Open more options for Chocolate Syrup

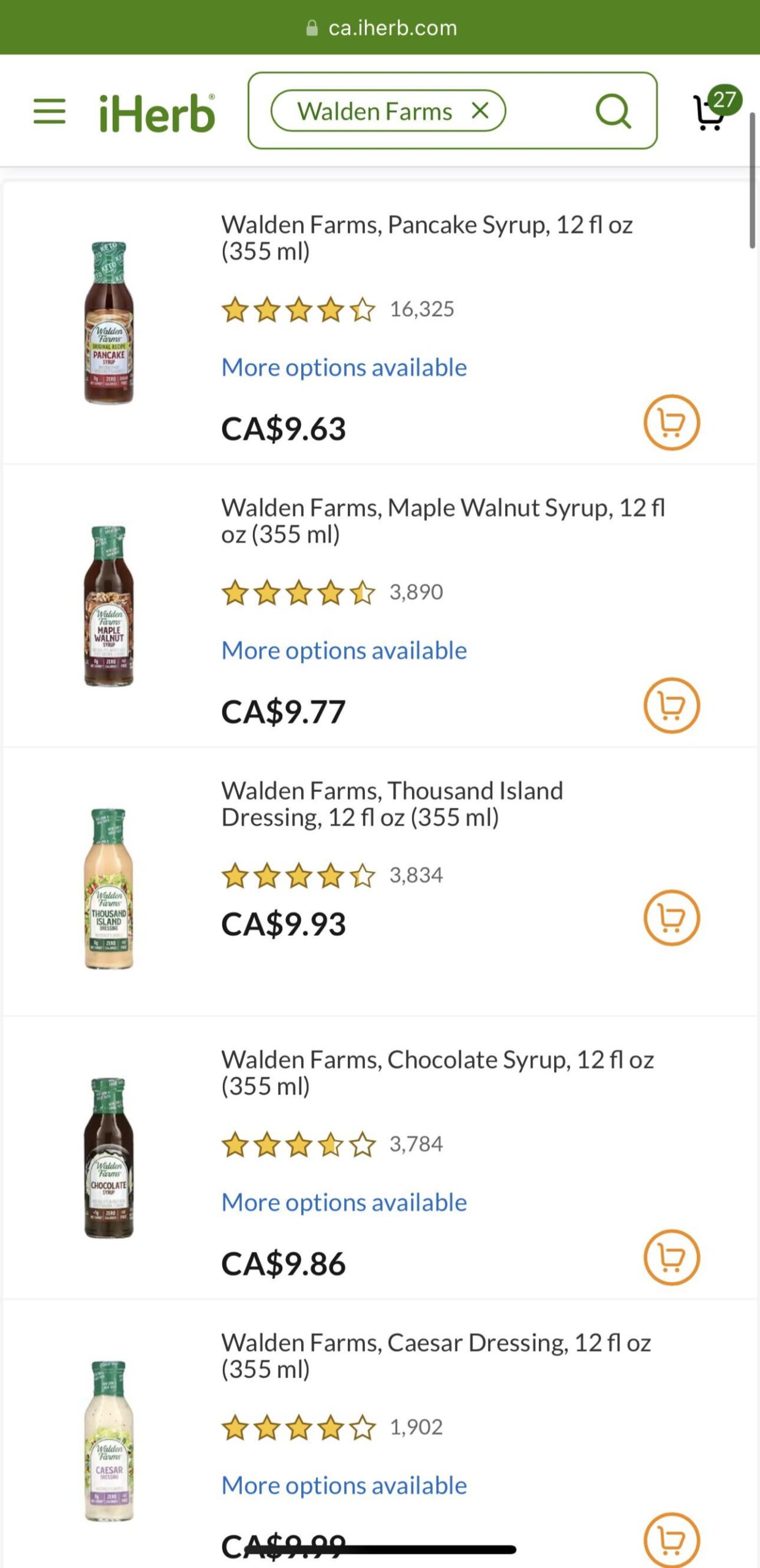[344, 1202]
